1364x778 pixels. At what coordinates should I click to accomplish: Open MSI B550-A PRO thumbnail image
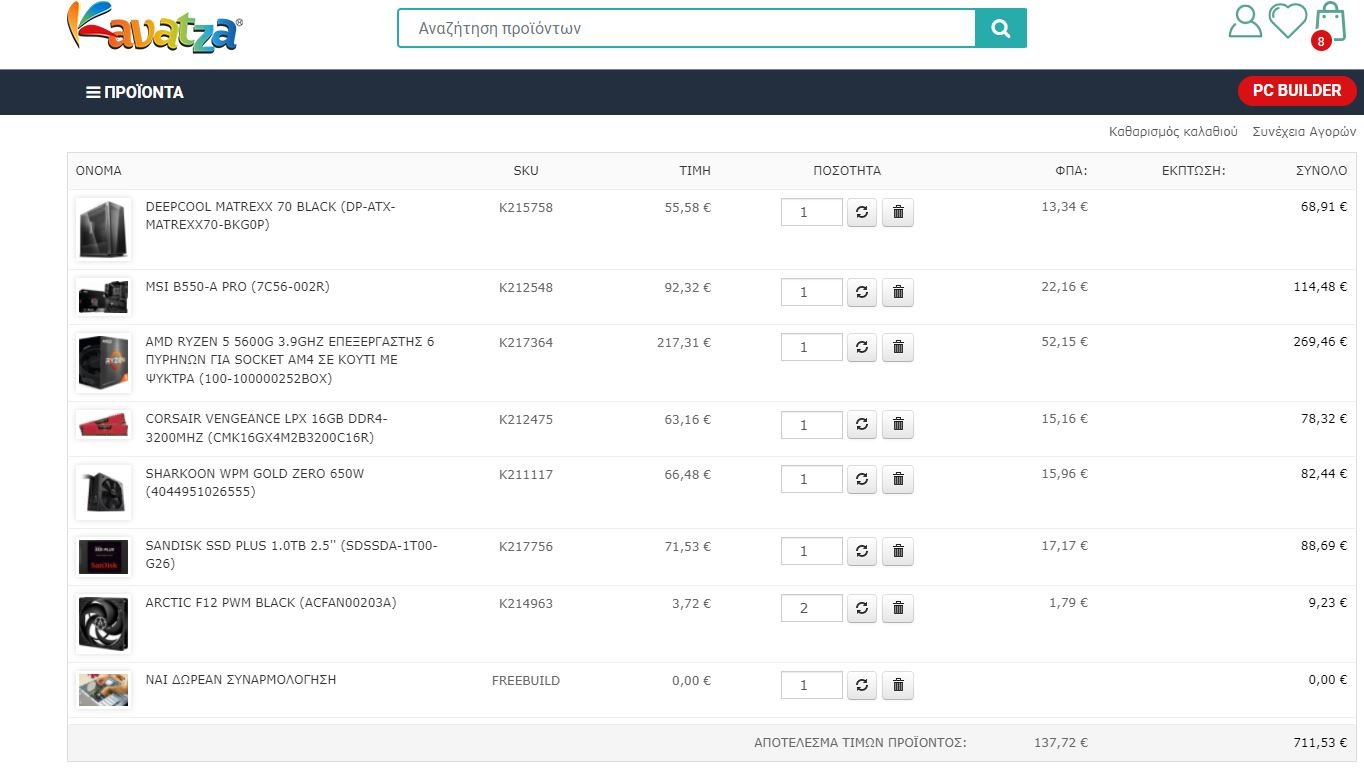[x=103, y=296]
